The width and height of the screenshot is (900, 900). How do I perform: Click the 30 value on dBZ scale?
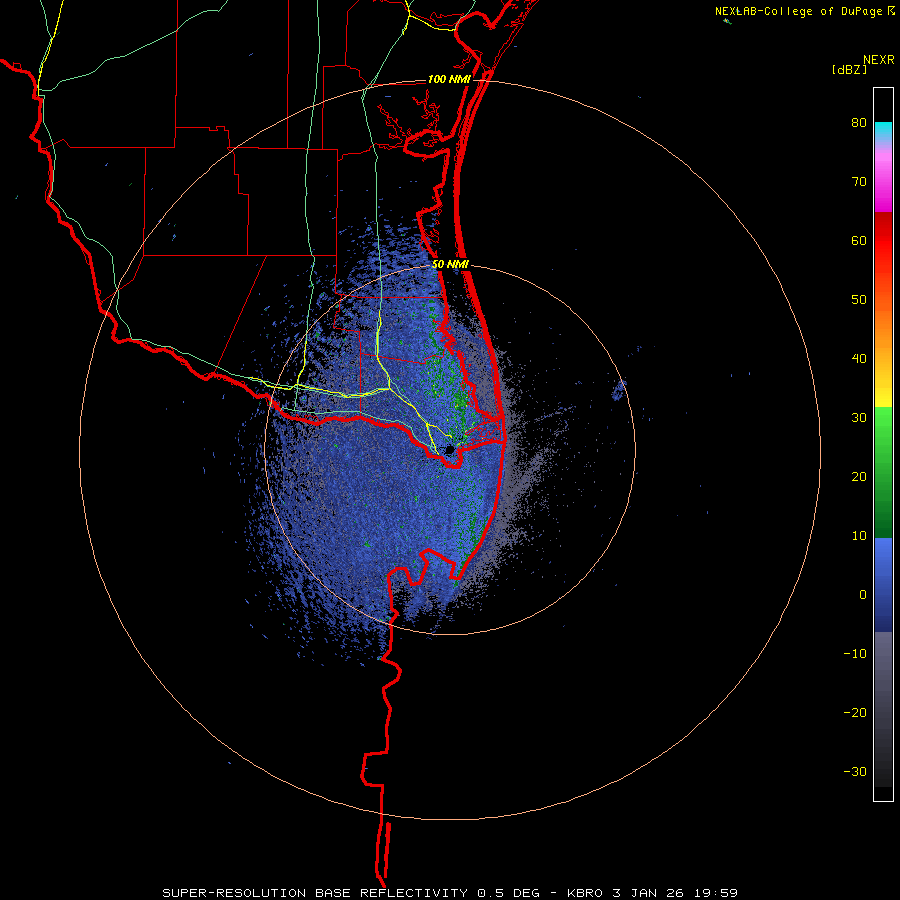pos(859,418)
